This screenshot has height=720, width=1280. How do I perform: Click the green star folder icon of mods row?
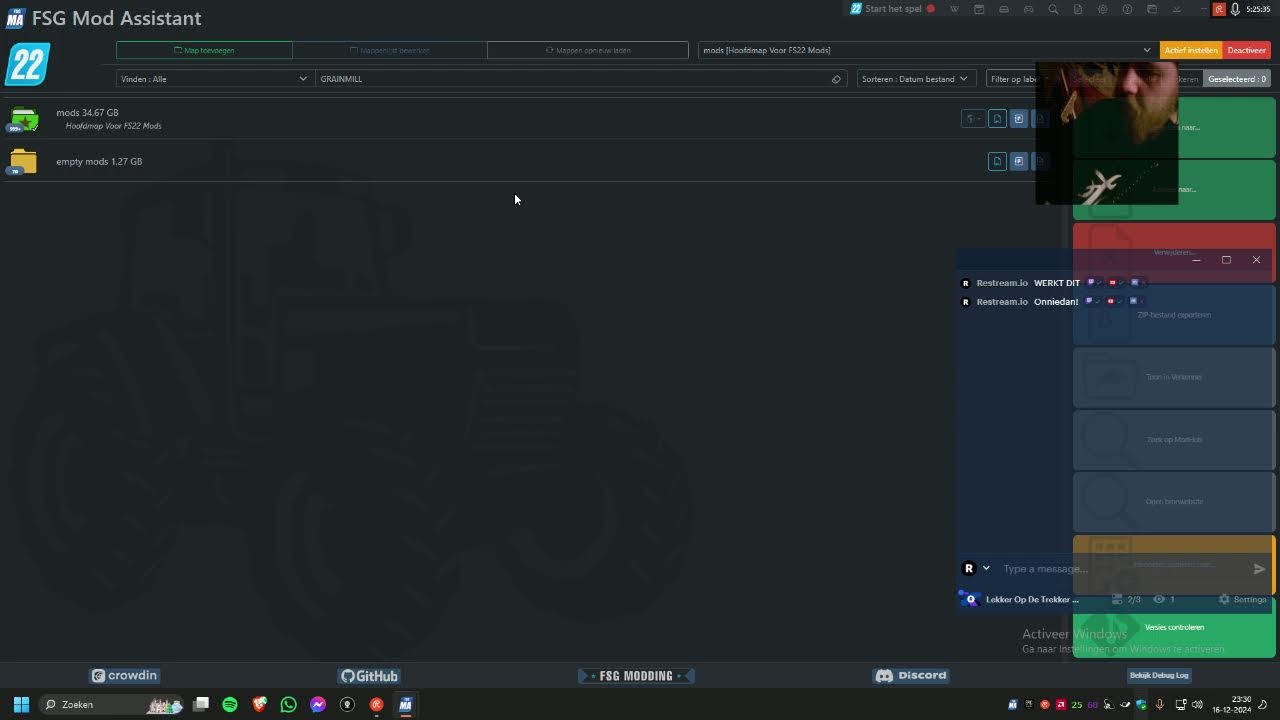coord(23,120)
